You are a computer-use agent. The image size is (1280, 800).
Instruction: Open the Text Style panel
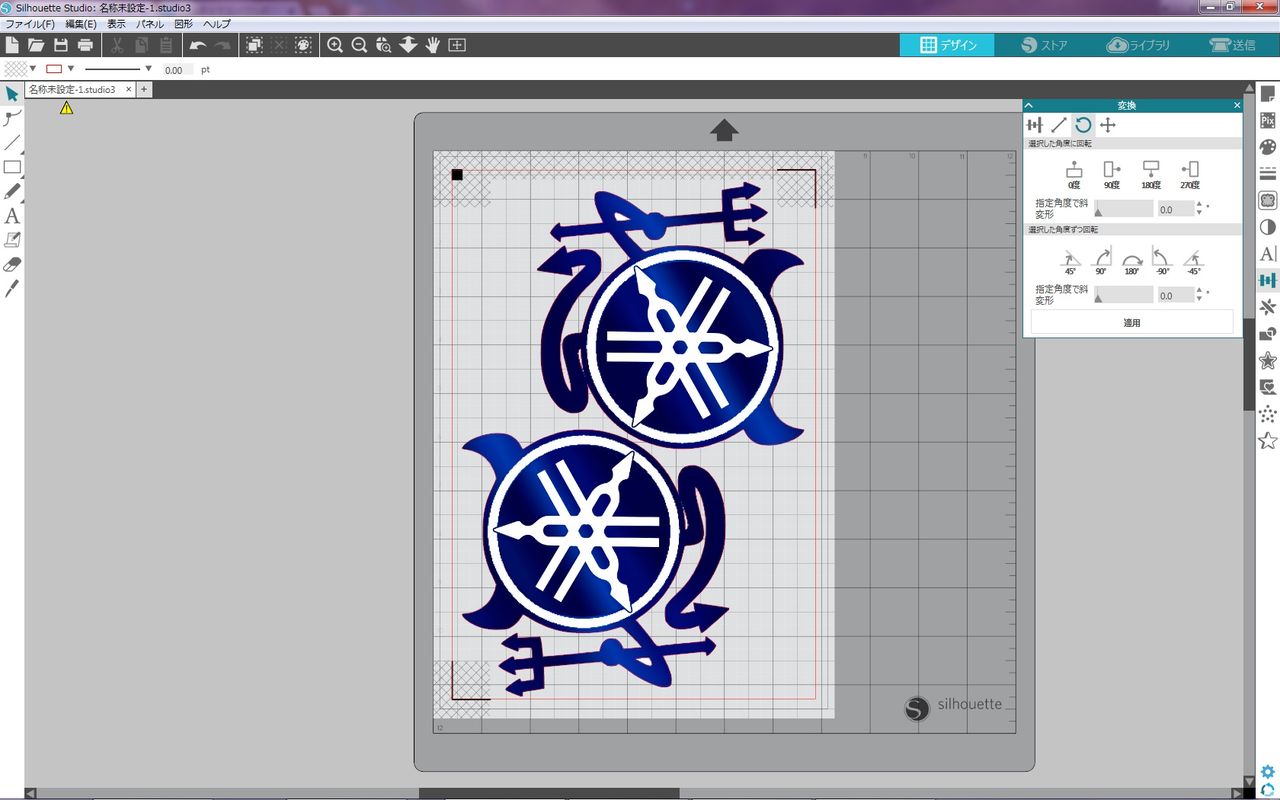[x=1267, y=254]
